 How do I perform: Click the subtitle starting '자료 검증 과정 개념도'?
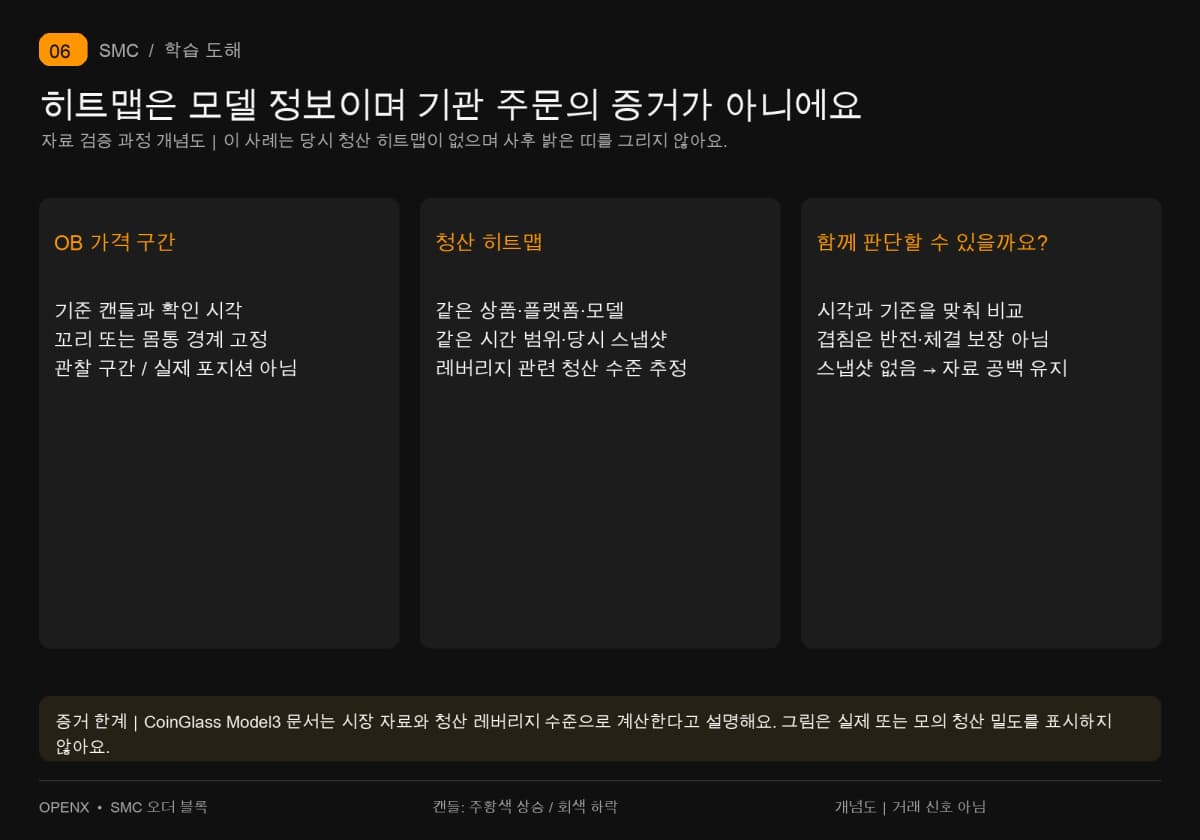point(384,141)
